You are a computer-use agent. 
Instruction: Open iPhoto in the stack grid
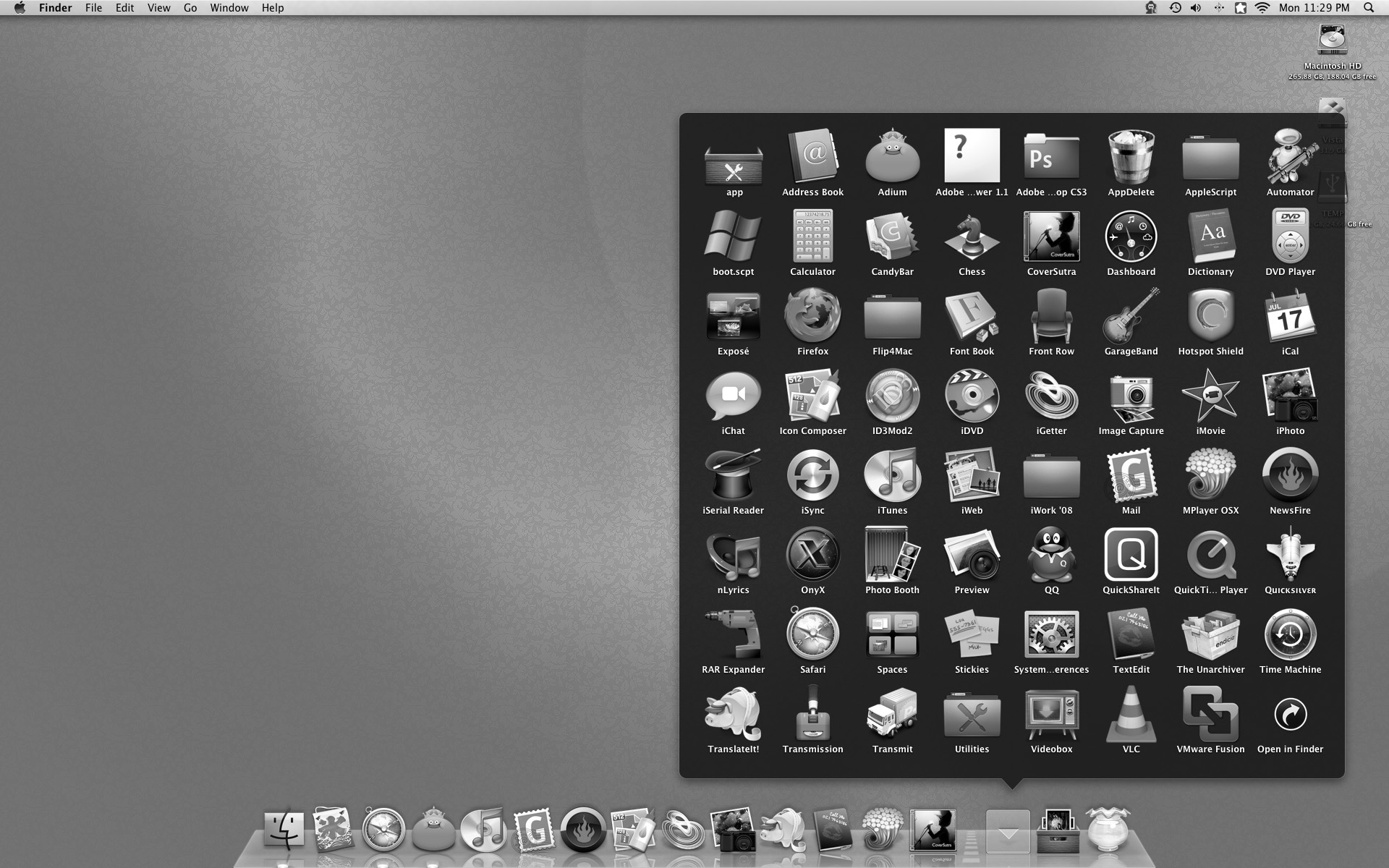click(1290, 395)
